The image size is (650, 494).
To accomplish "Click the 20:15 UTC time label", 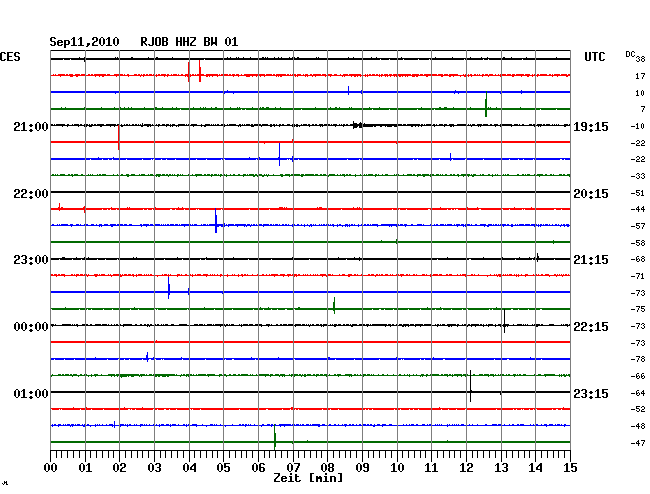I will pos(591,194).
